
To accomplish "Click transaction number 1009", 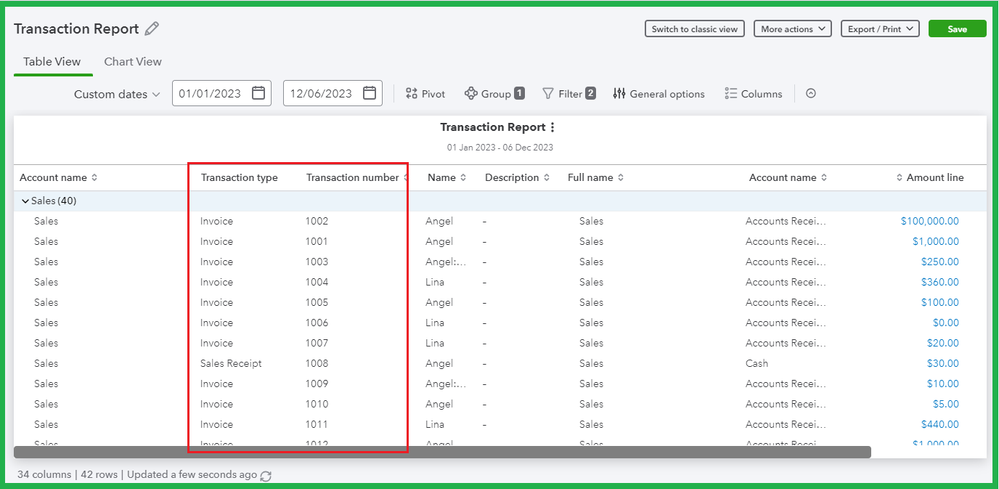I will click(x=317, y=384).
